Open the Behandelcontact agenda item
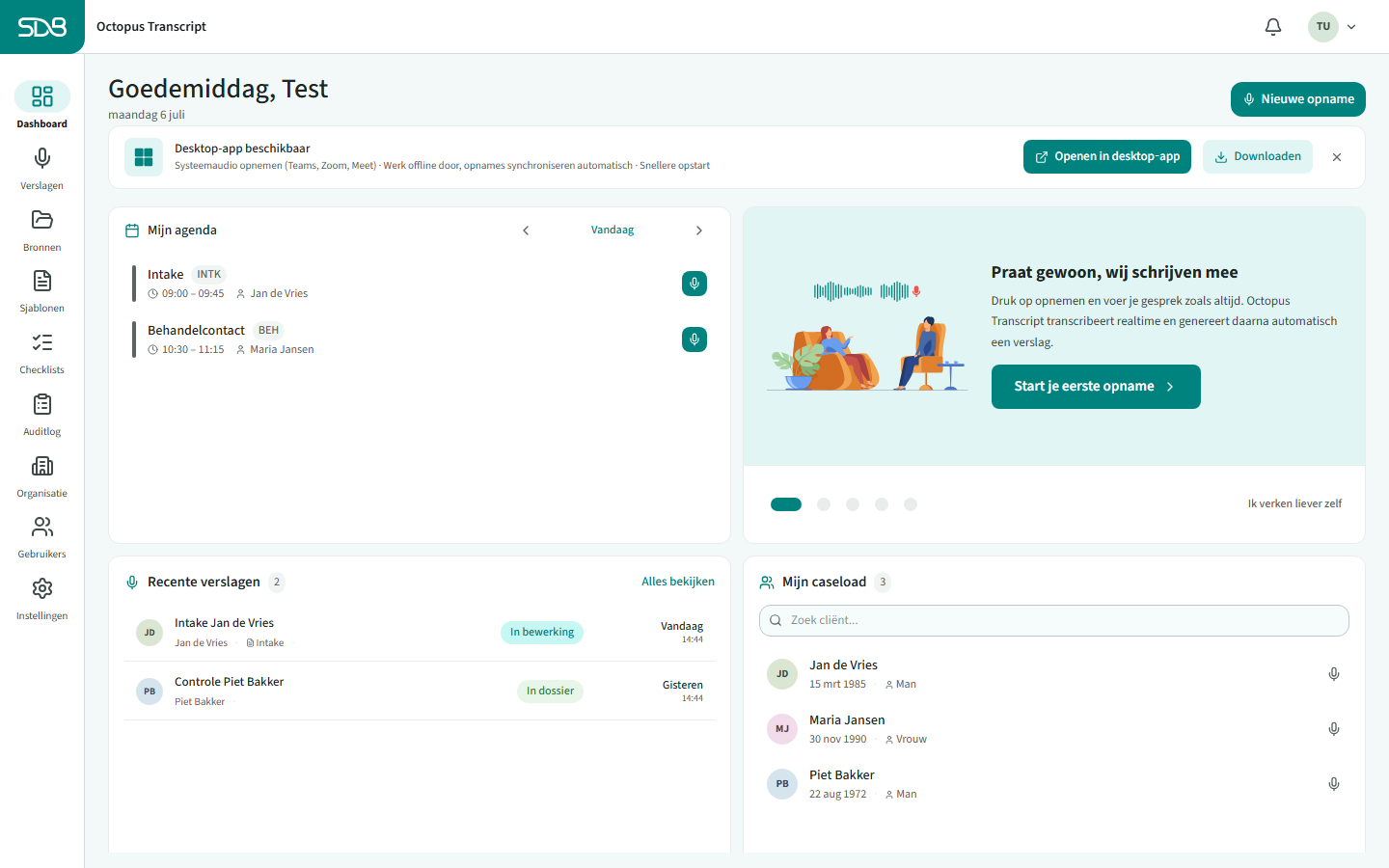This screenshot has height=868, width=1389. tap(420, 339)
